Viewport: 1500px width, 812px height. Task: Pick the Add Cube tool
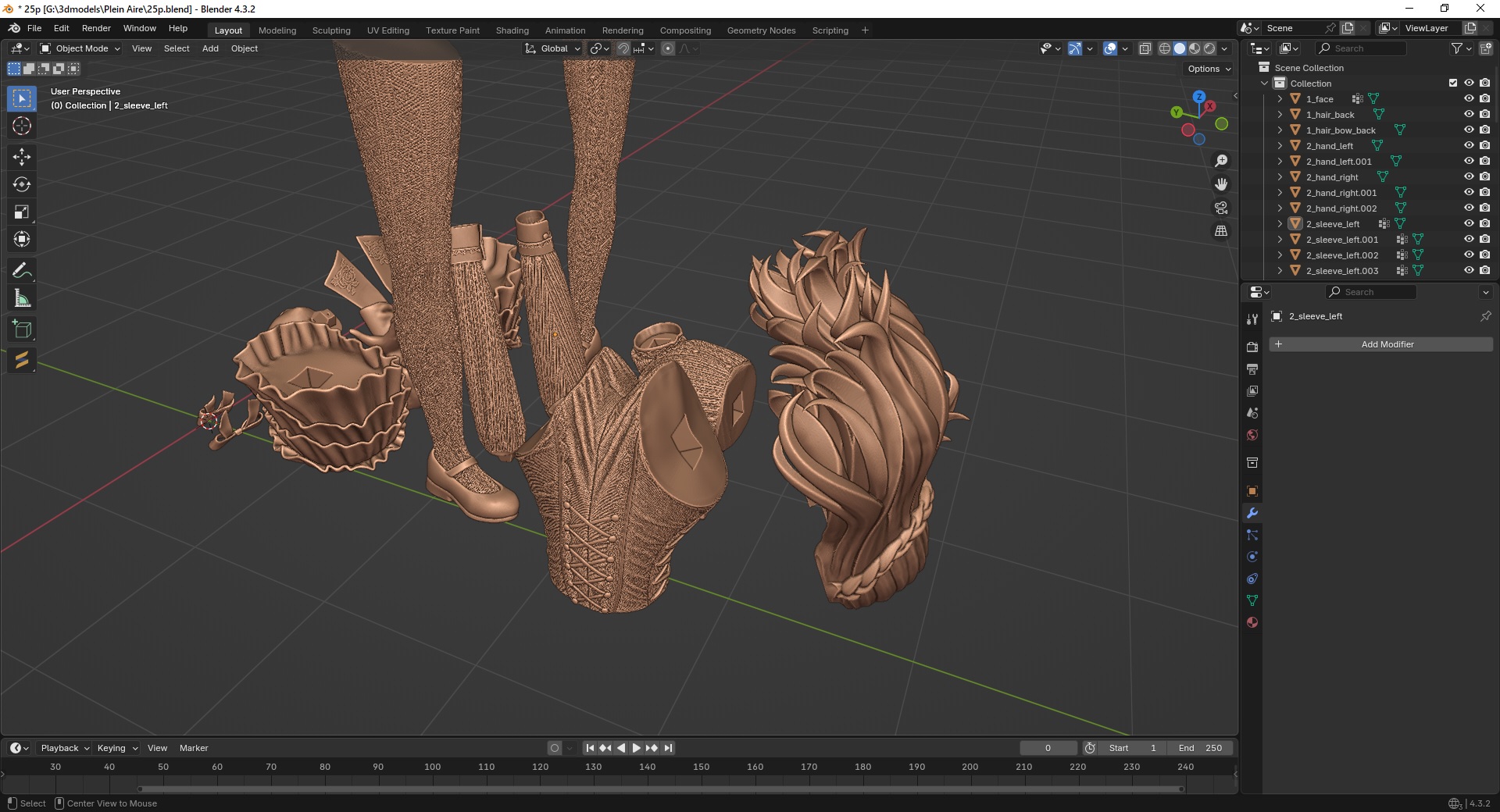22,329
